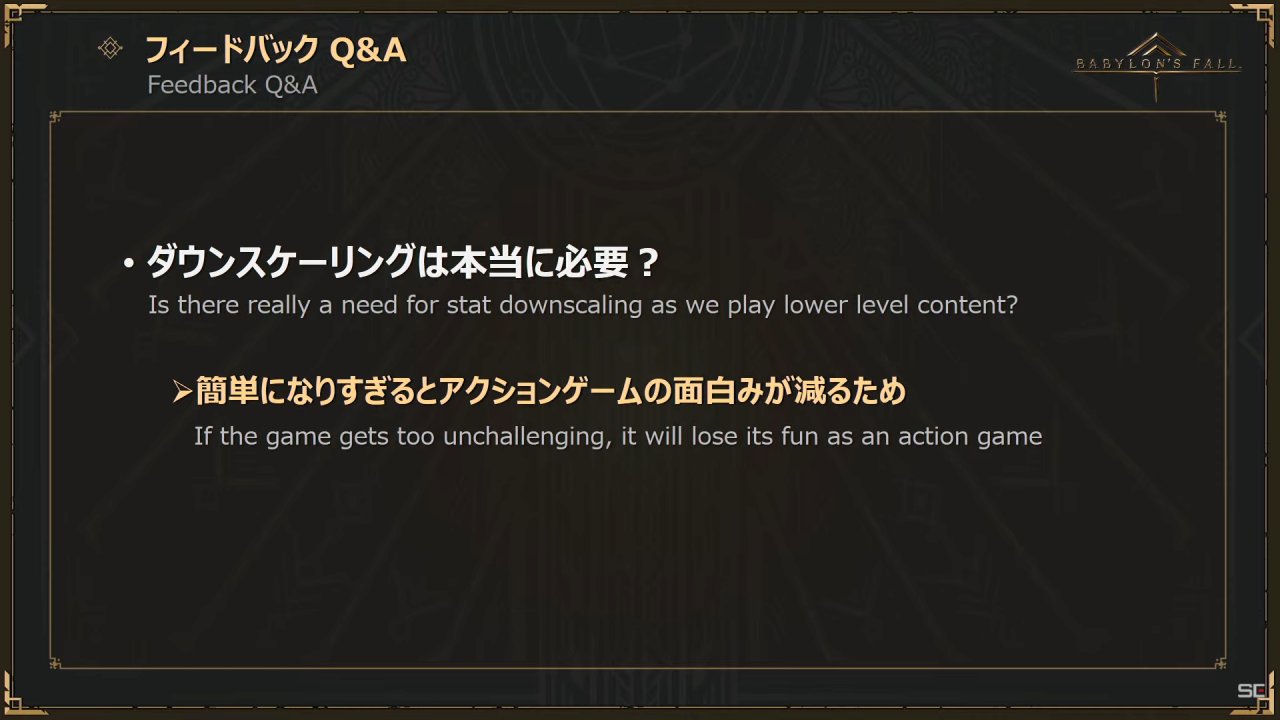
Task: Click the arrow bullet before 簡単になりすぎると
Action: [181, 392]
